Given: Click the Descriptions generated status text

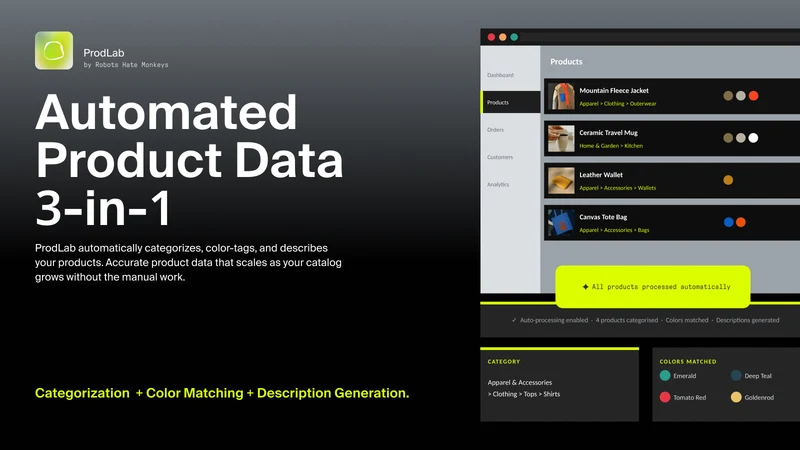Looking at the screenshot, I should [747, 320].
